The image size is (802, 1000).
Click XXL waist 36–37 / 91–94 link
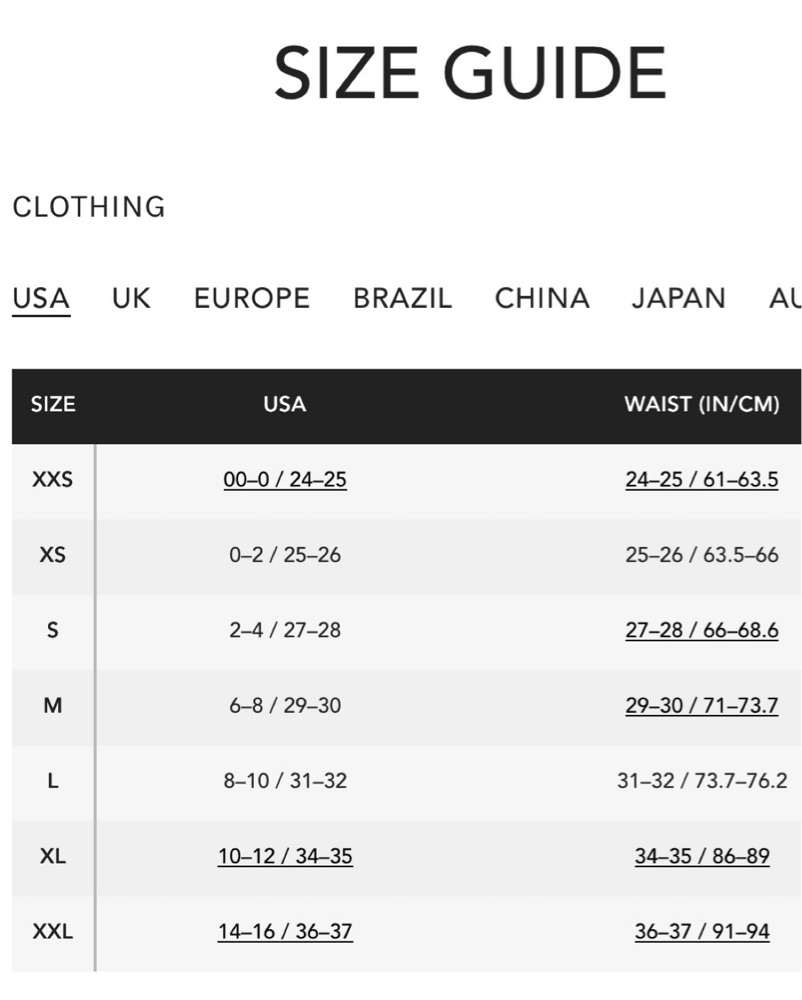(x=702, y=931)
